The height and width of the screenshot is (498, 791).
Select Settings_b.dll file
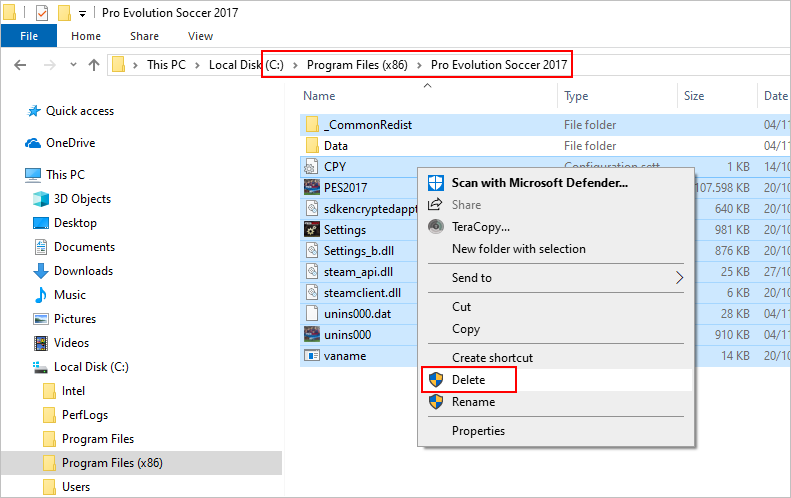click(359, 251)
